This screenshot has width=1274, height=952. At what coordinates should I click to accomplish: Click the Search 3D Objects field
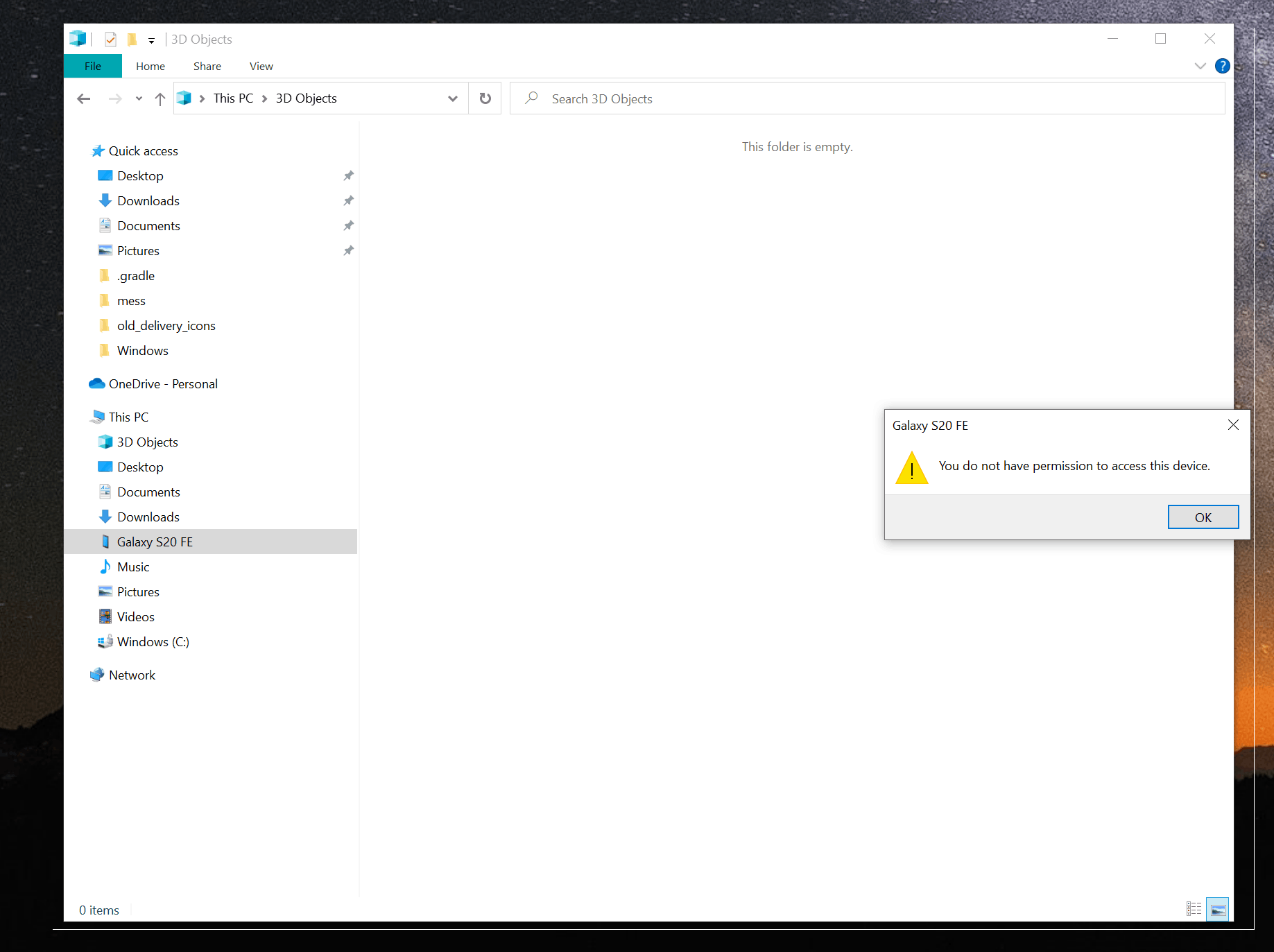pos(868,98)
